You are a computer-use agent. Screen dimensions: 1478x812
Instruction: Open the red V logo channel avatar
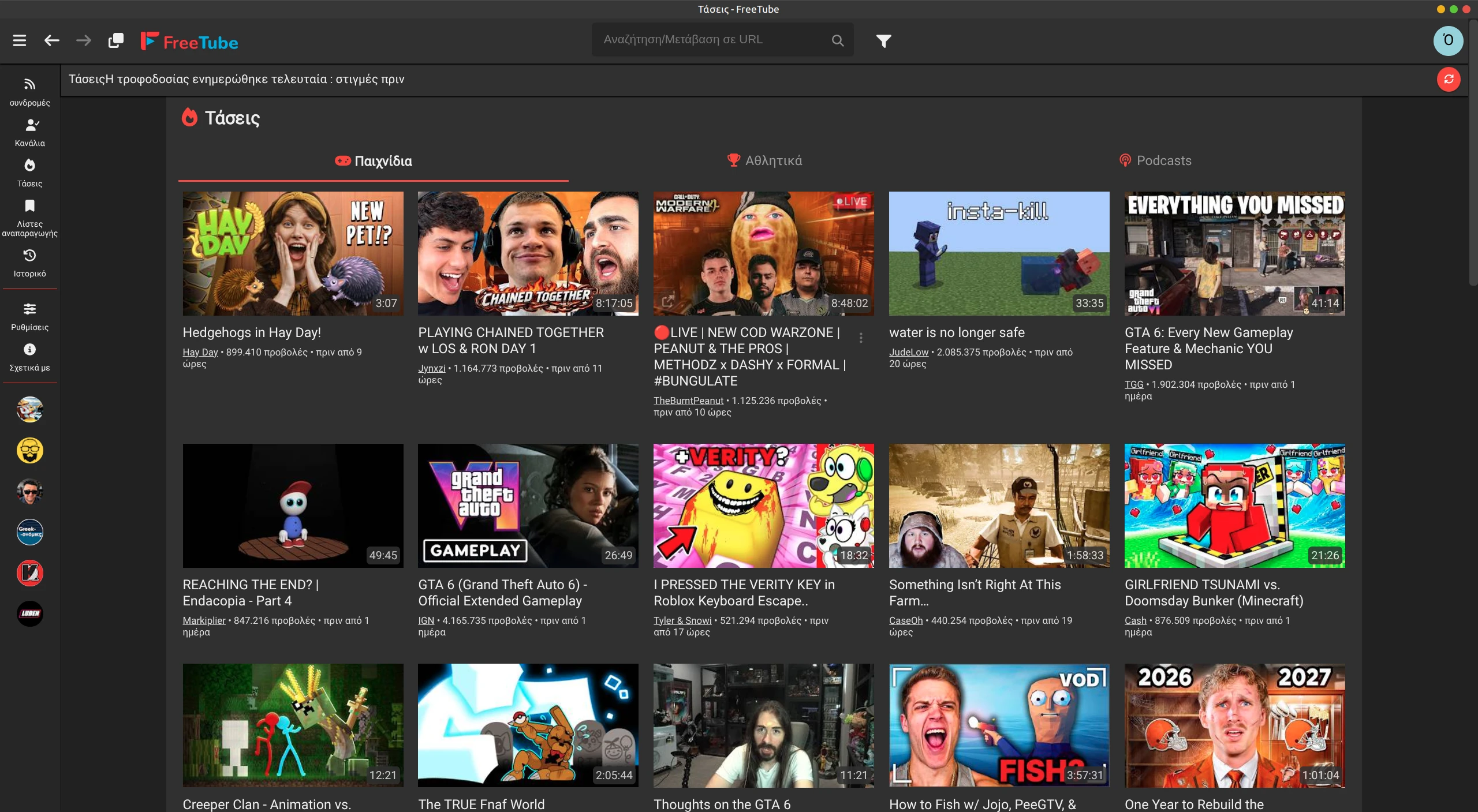30,573
